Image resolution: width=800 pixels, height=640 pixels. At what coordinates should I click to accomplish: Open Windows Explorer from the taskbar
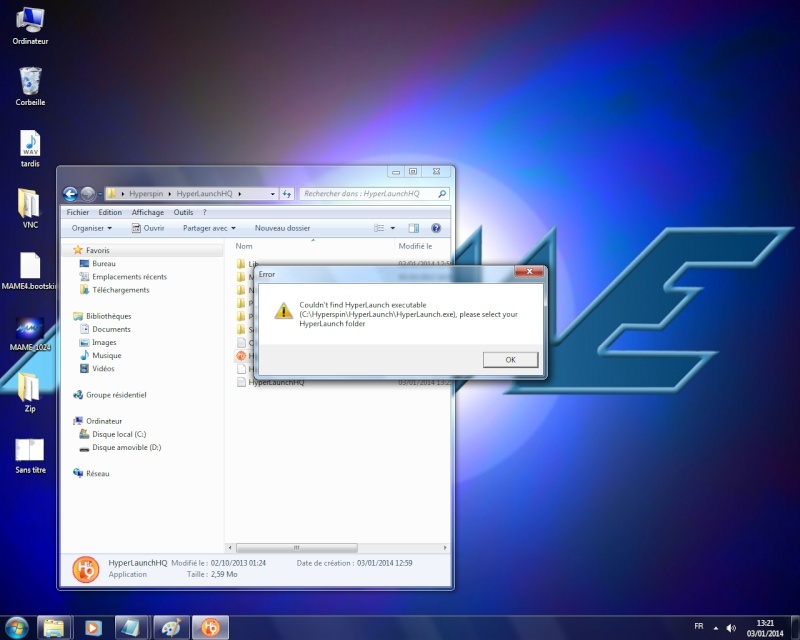[x=54, y=628]
